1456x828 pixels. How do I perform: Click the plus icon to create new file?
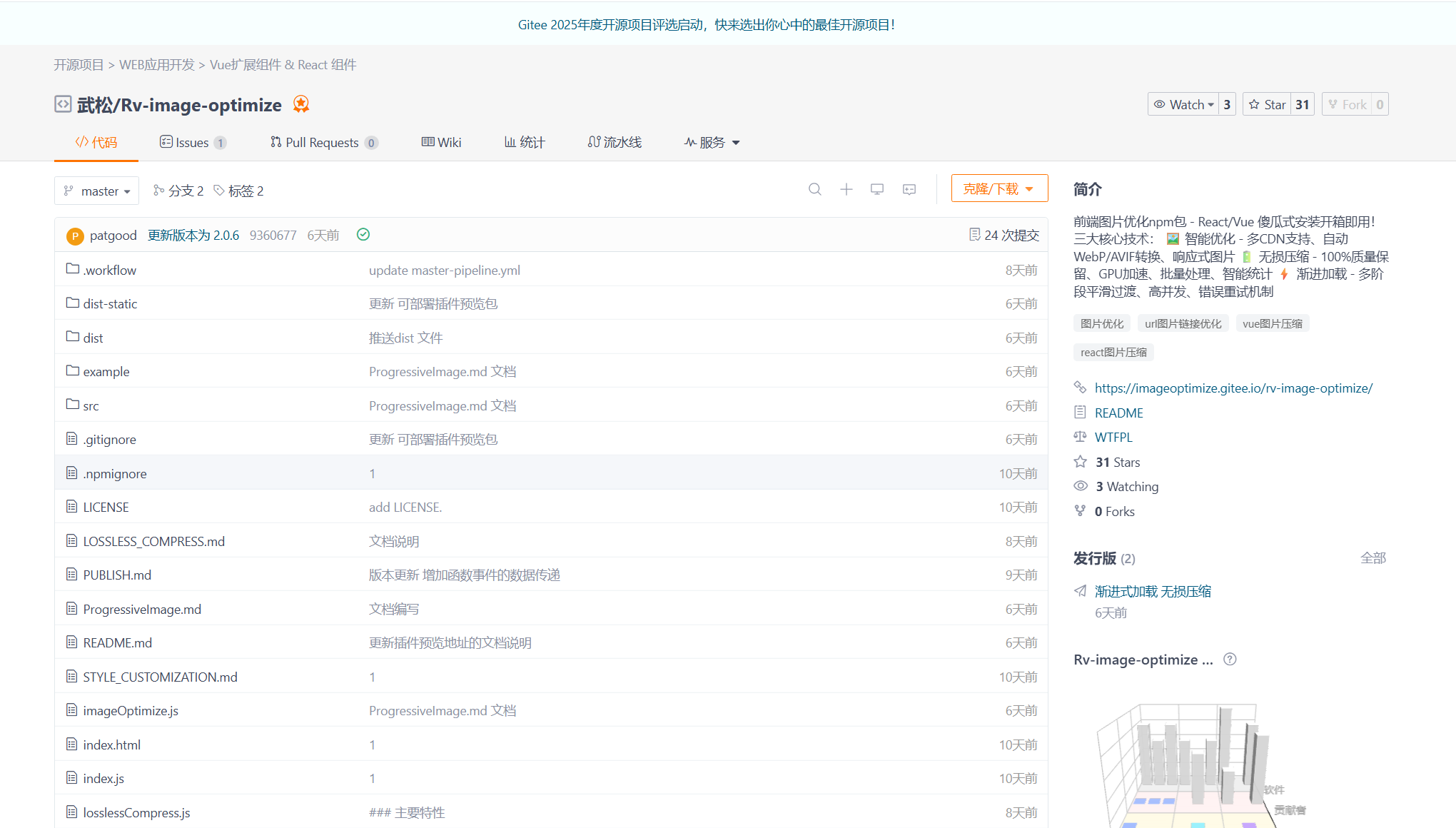pyautogui.click(x=846, y=189)
